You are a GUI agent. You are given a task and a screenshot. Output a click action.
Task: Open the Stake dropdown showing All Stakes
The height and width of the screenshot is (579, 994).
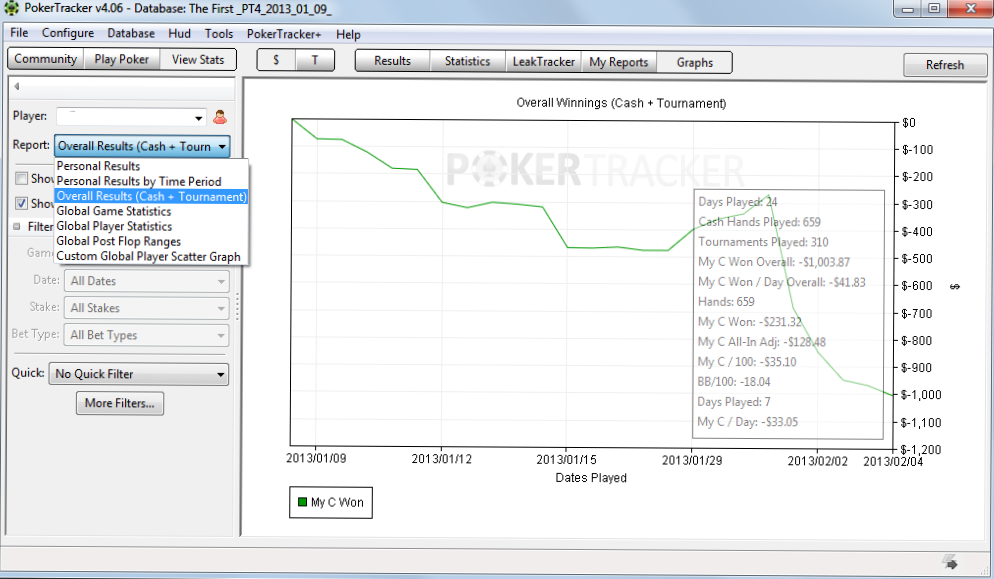point(146,308)
